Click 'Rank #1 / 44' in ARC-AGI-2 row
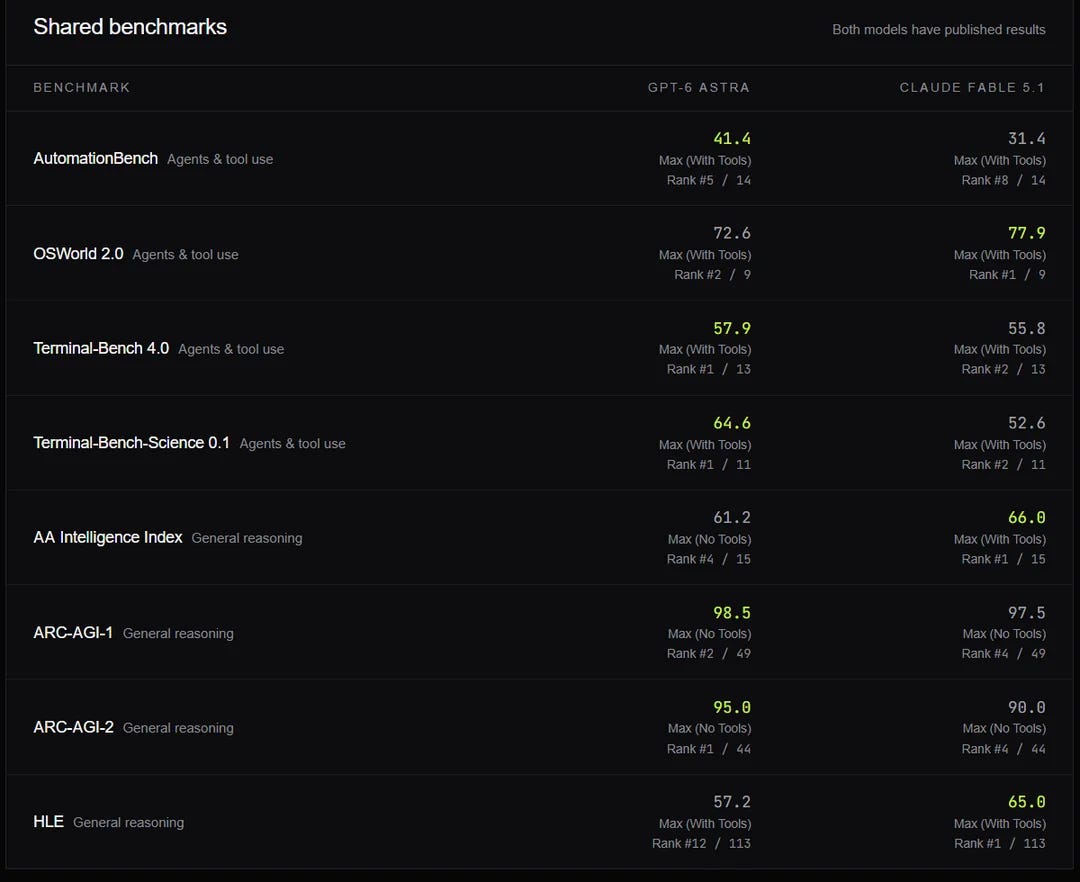Viewport: 1080px width, 882px height. (x=709, y=749)
